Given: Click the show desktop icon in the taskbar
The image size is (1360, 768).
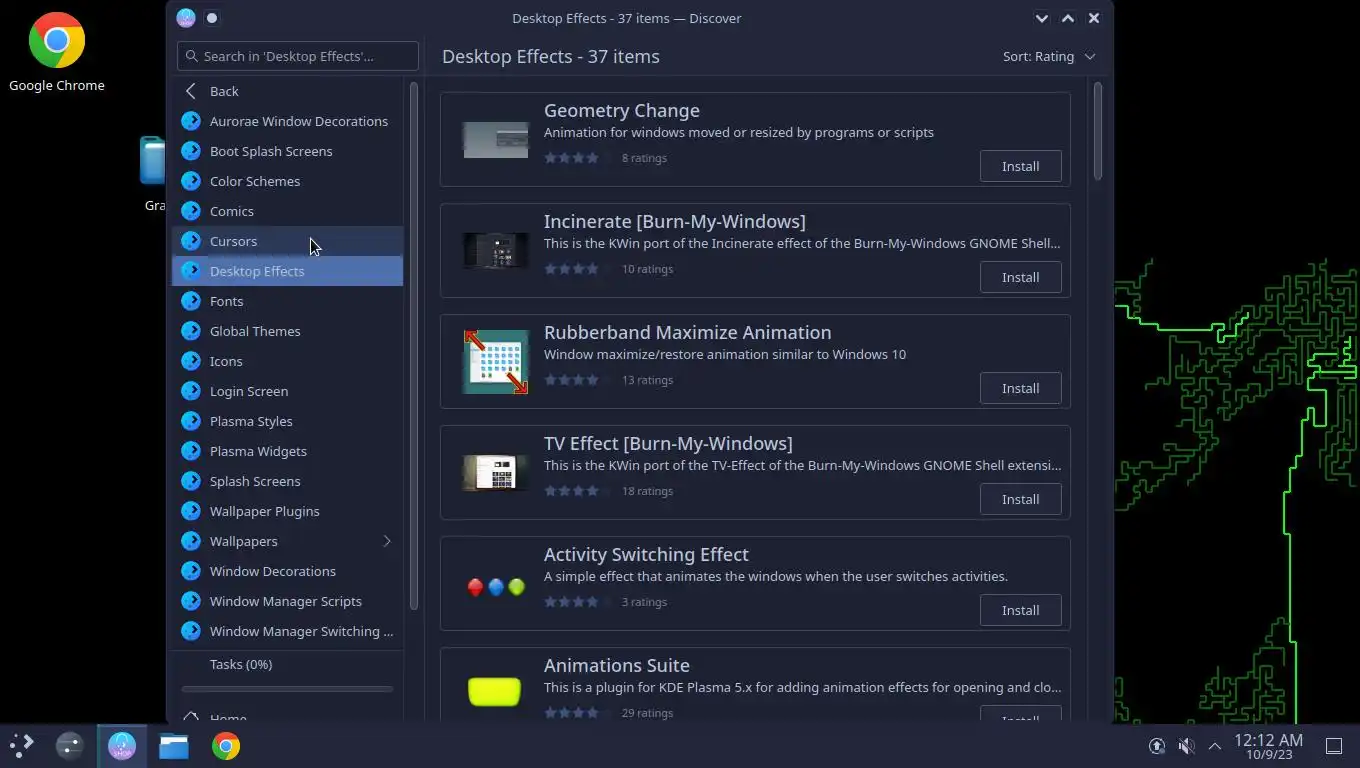Looking at the screenshot, I should pyautogui.click(x=1333, y=746).
